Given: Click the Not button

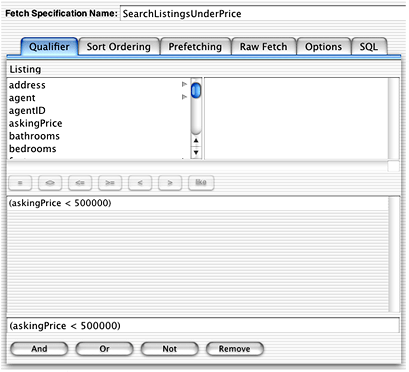Looking at the screenshot, I should pos(170,349).
